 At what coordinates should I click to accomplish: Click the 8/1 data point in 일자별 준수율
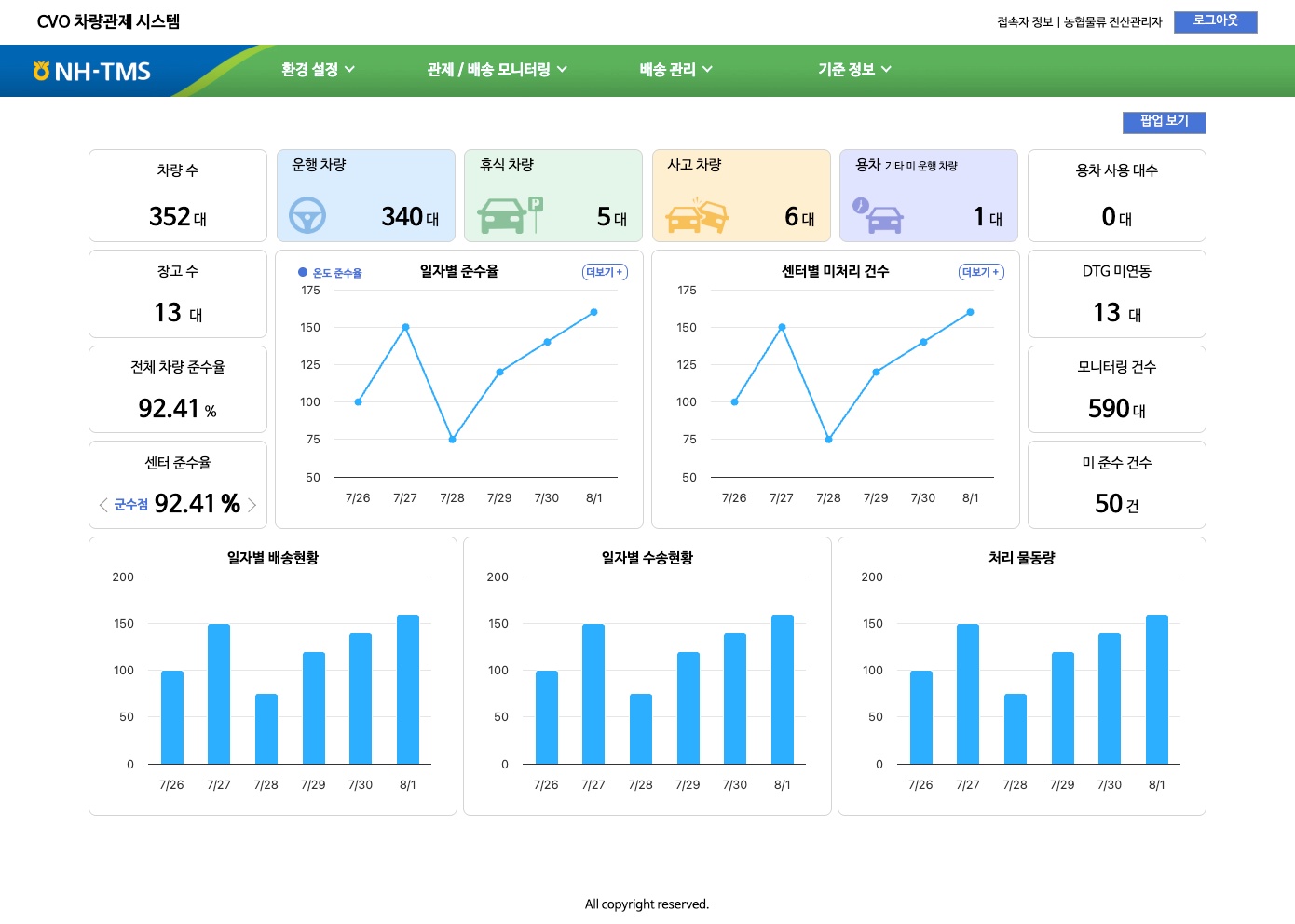click(593, 312)
